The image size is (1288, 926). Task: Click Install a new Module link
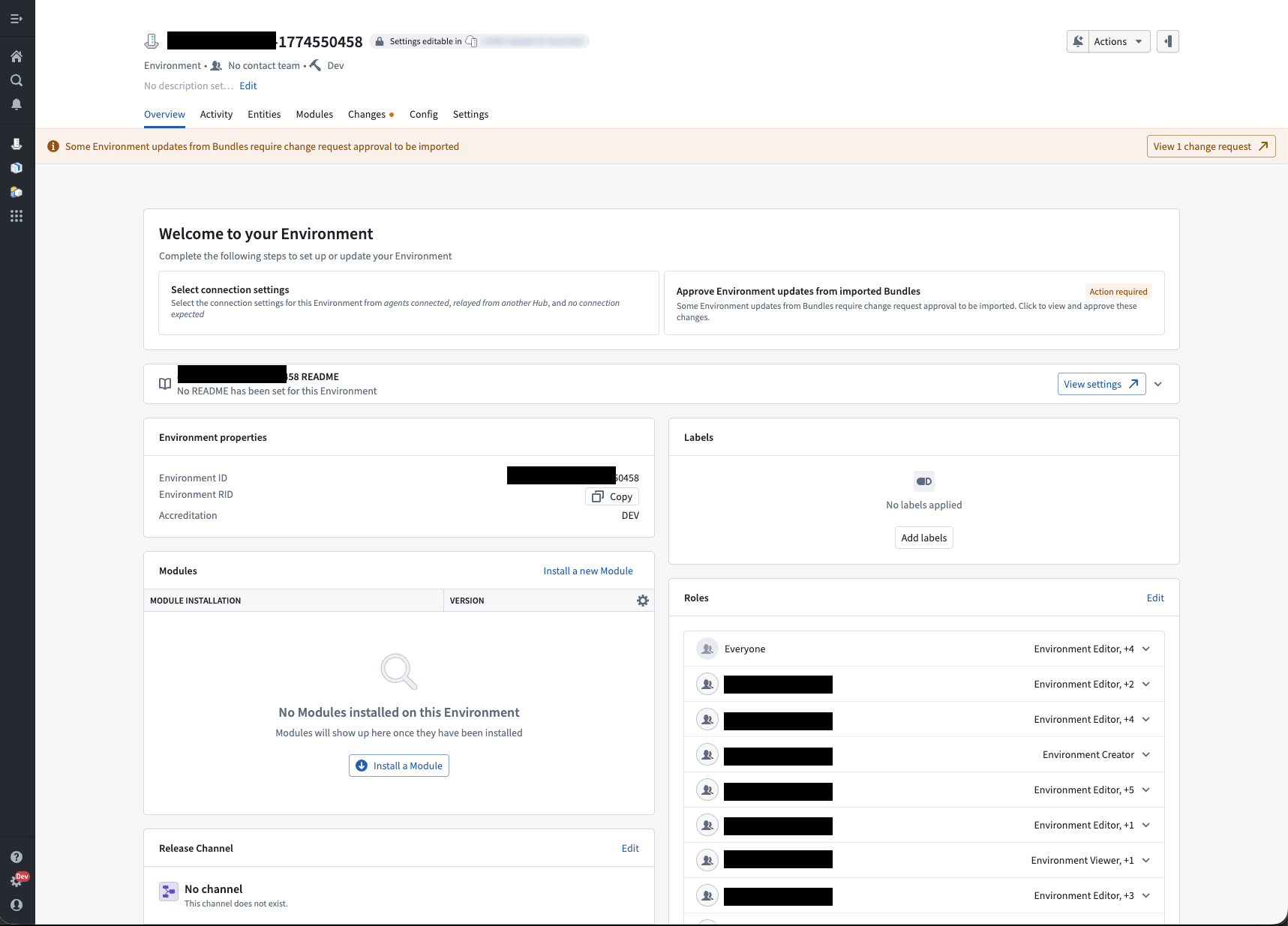coord(588,571)
